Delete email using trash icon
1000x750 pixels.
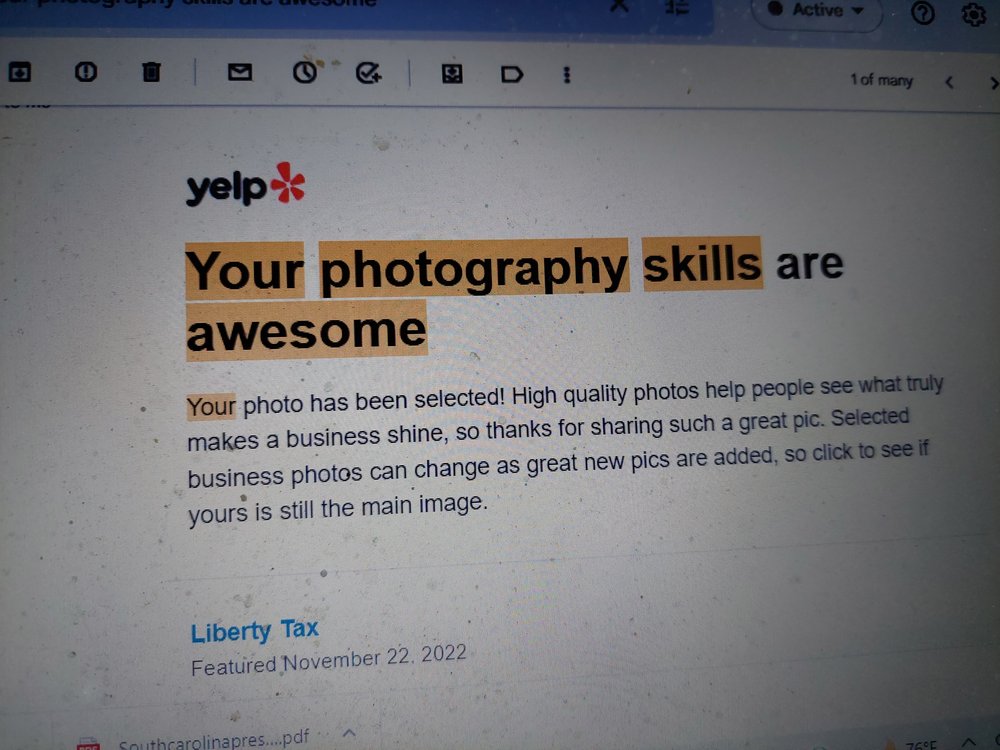151,72
